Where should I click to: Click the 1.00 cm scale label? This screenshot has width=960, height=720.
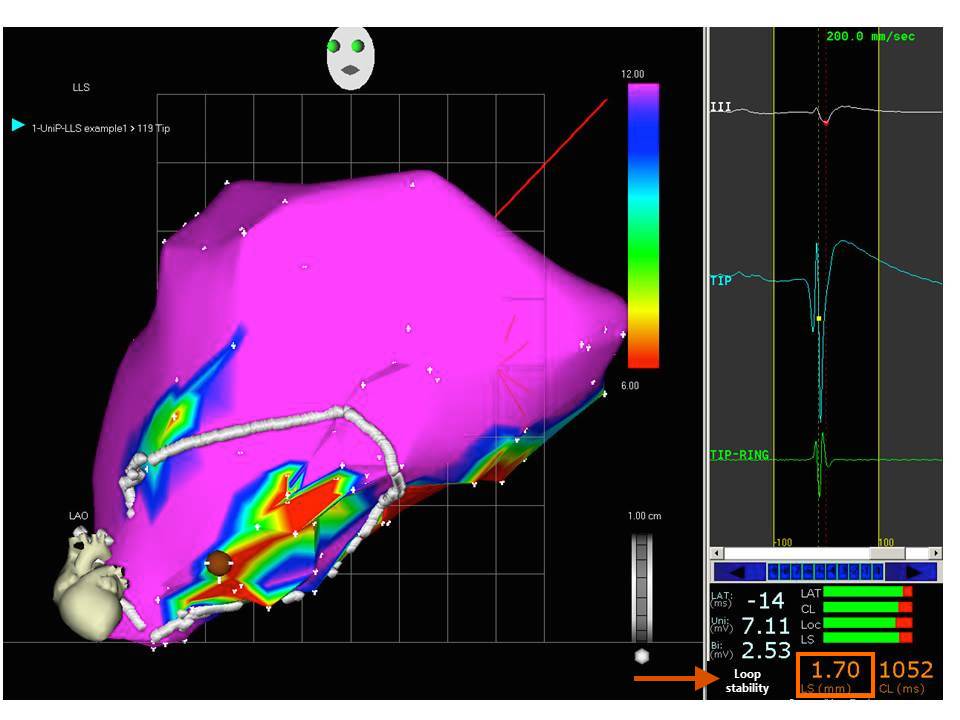click(x=644, y=516)
